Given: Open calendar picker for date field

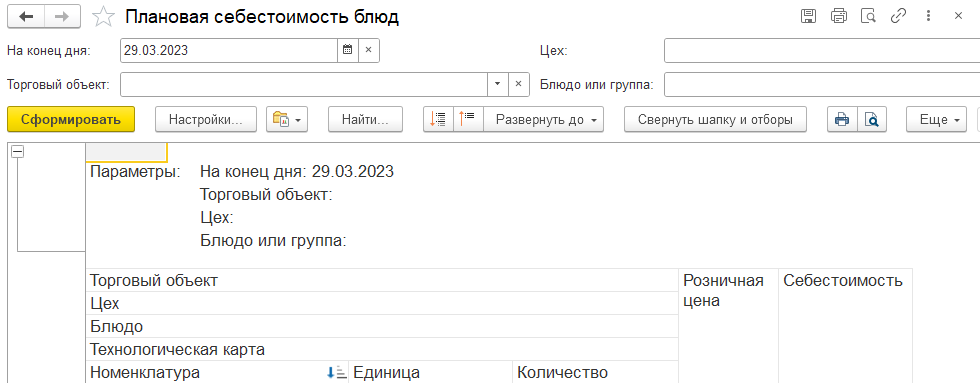Looking at the screenshot, I should [348, 51].
